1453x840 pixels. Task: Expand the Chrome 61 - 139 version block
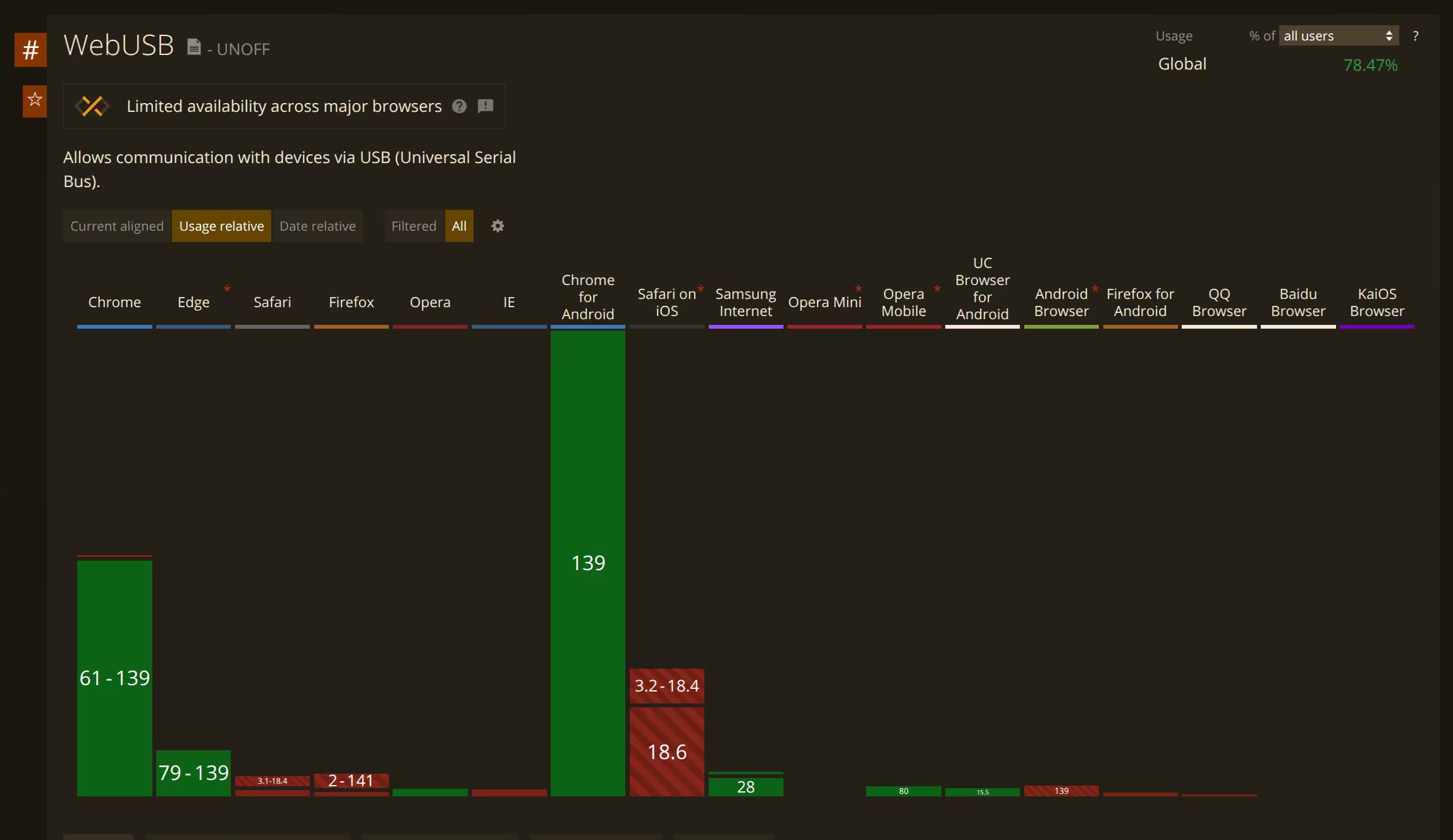pos(114,678)
